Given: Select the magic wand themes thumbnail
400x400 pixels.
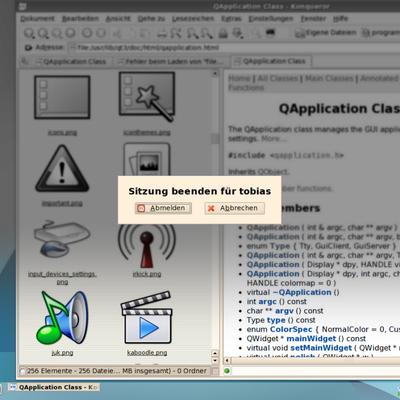Looking at the screenshot, I should (147, 97).
